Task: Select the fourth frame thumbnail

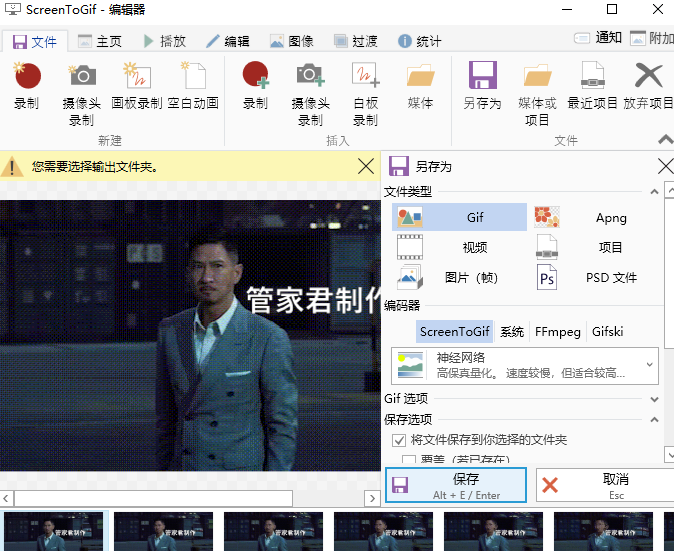Action: 383,531
